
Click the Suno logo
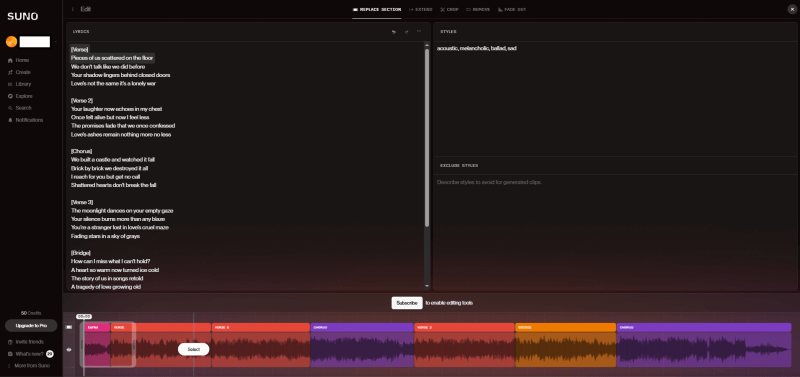[x=22, y=17]
